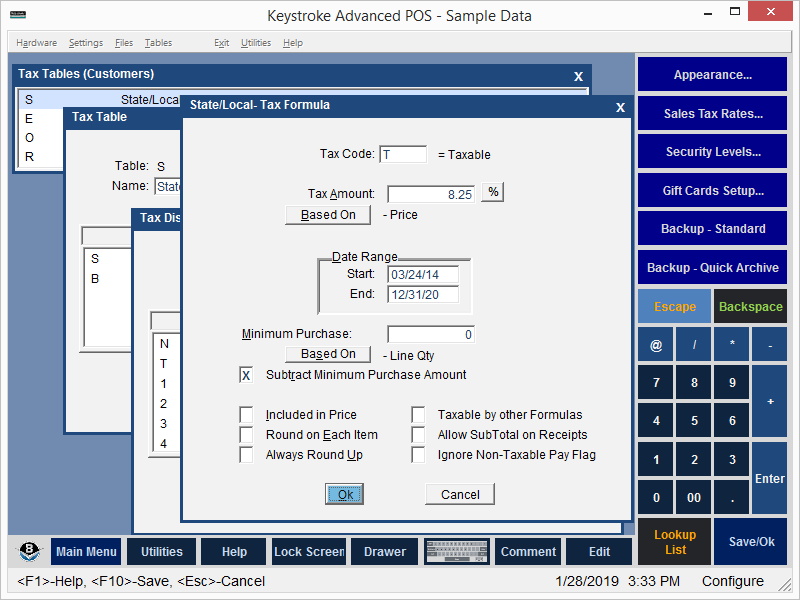Click Based On button under Tax Amount

(328, 215)
